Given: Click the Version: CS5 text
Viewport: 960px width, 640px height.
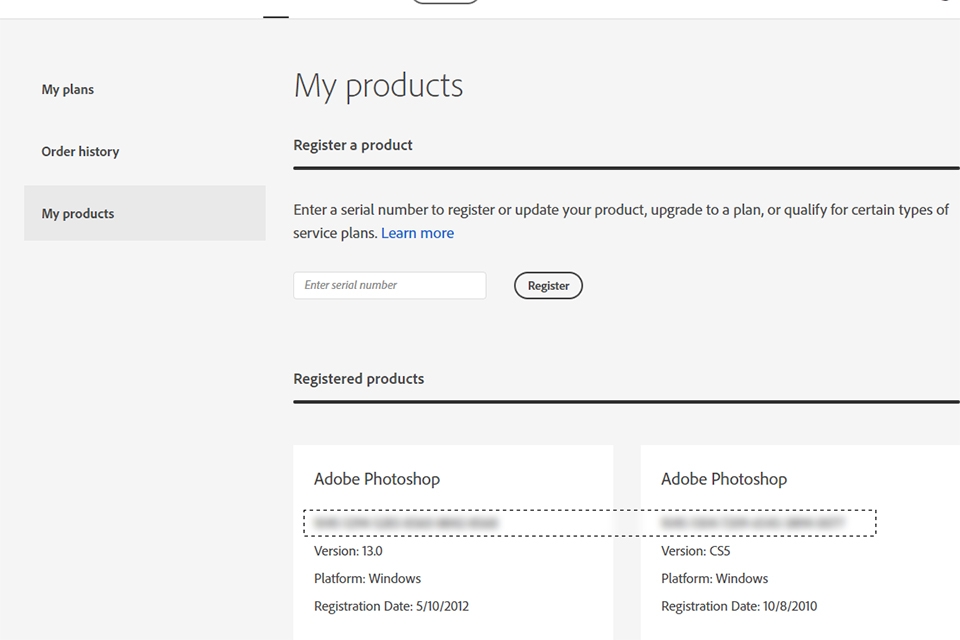Looking at the screenshot, I should click(695, 551).
